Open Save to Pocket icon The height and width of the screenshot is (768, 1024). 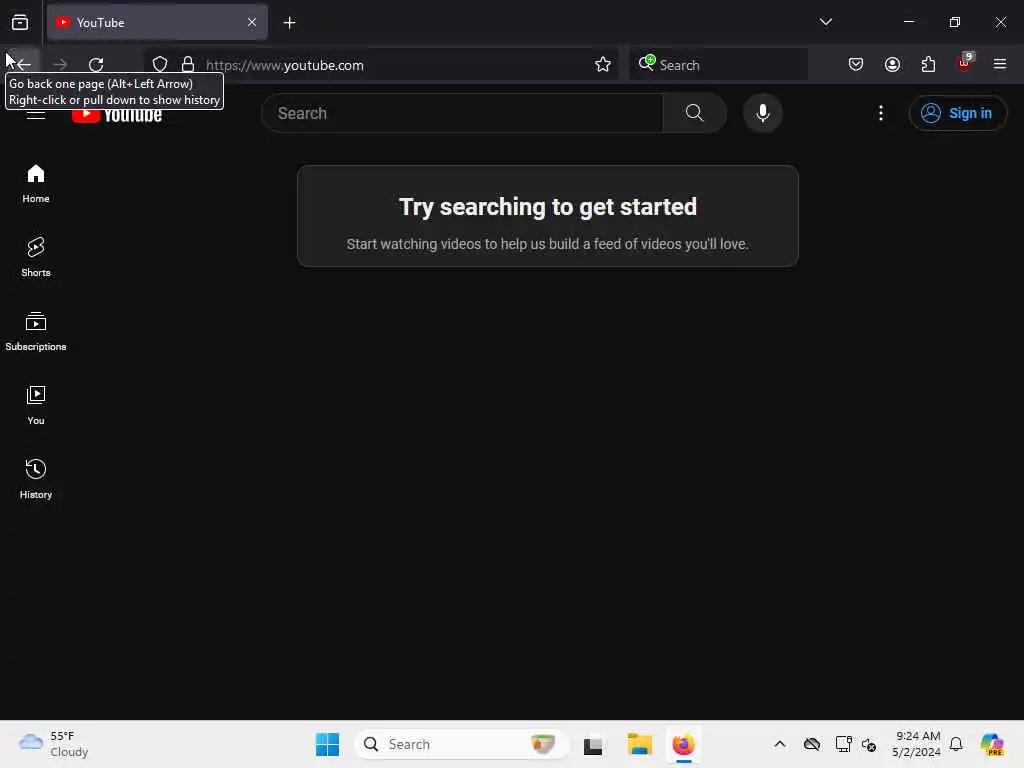[856, 64]
